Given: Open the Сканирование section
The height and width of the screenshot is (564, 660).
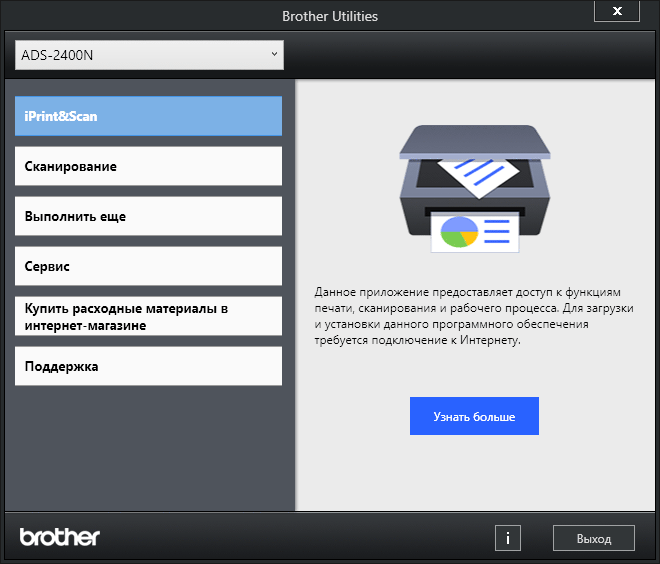Looking at the screenshot, I should click(x=149, y=166).
